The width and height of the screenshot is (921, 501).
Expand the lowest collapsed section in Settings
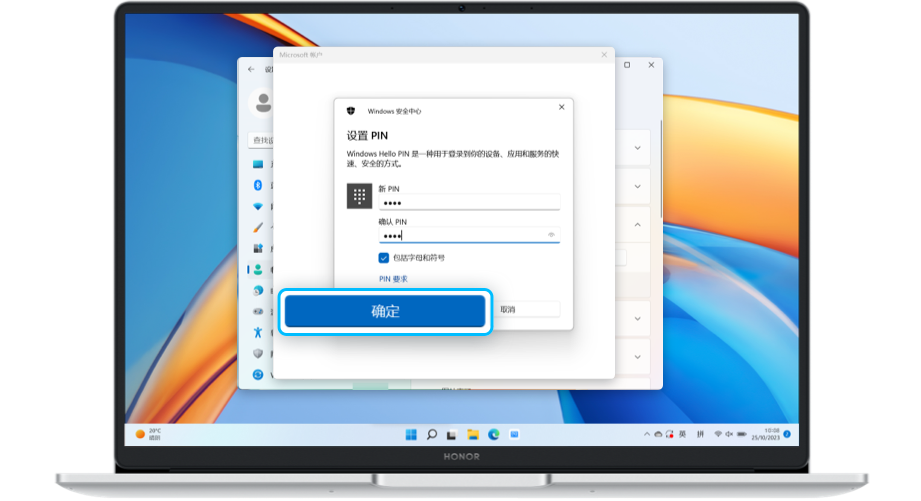(x=637, y=357)
